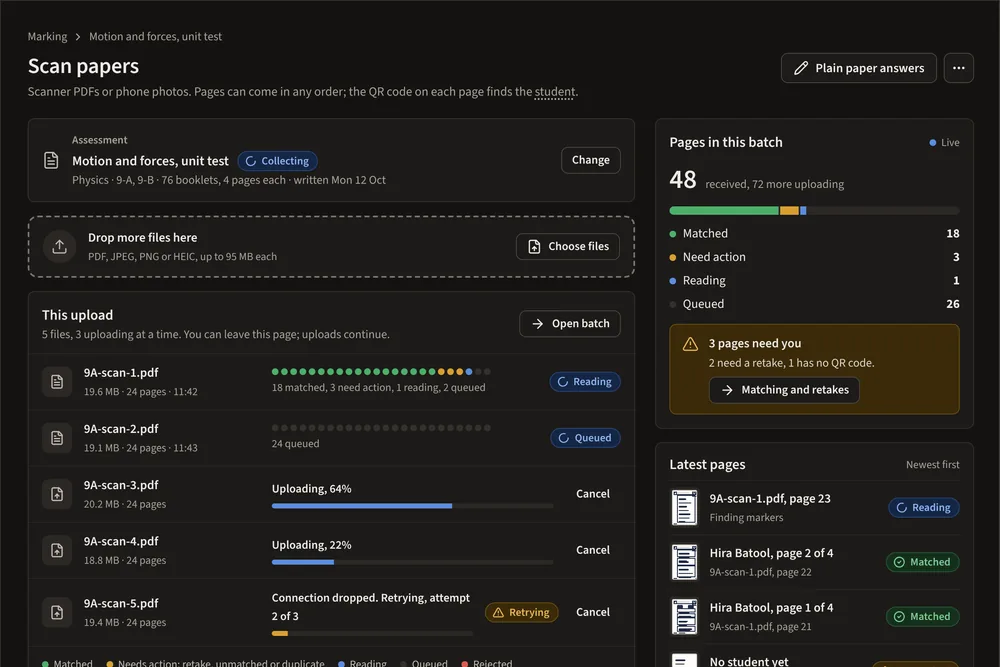Cancel the retrying 9A-scan-5.pdf upload
The width and height of the screenshot is (1000, 667).
pyautogui.click(x=592, y=612)
